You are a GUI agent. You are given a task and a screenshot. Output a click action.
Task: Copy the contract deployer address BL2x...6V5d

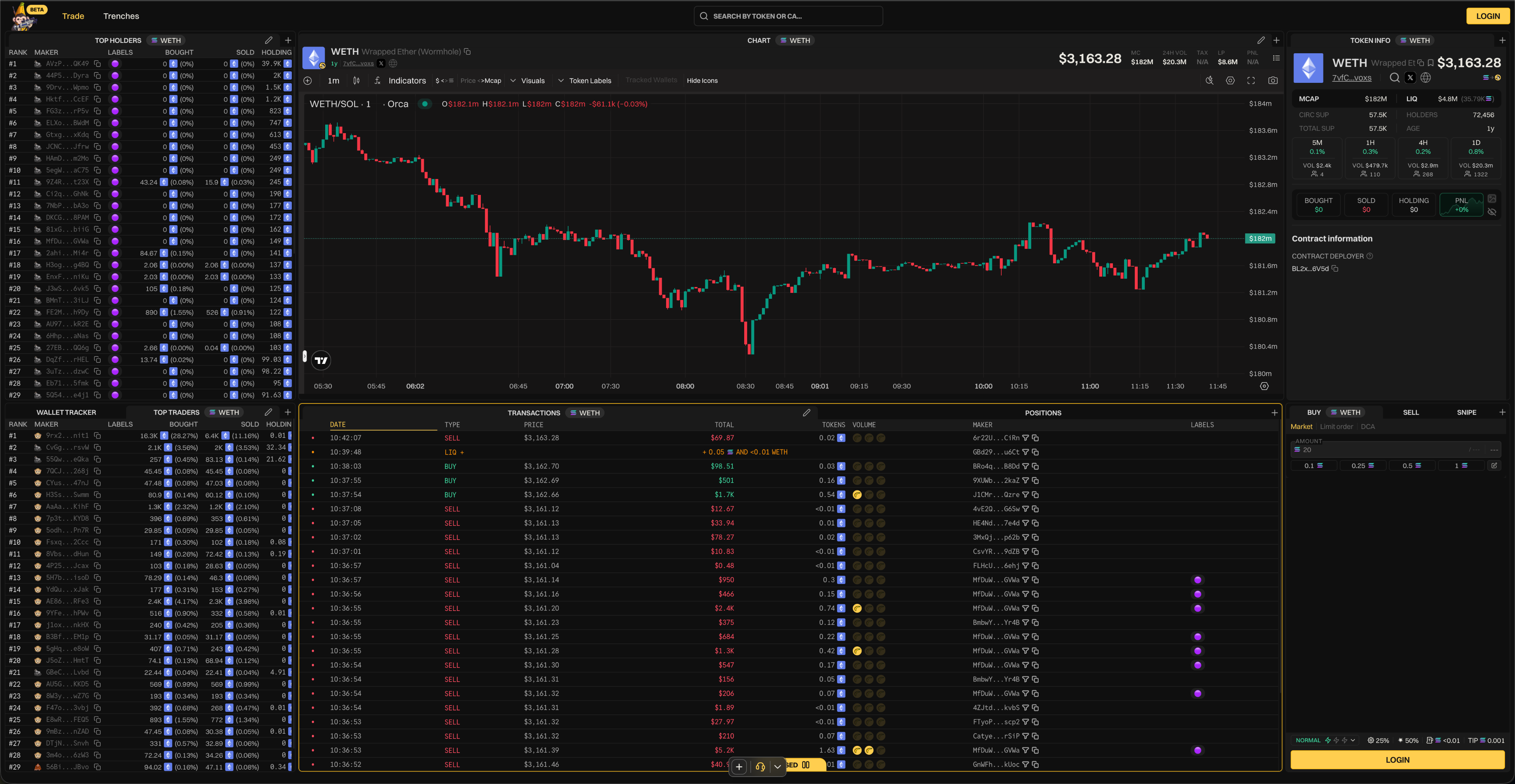[1335, 268]
